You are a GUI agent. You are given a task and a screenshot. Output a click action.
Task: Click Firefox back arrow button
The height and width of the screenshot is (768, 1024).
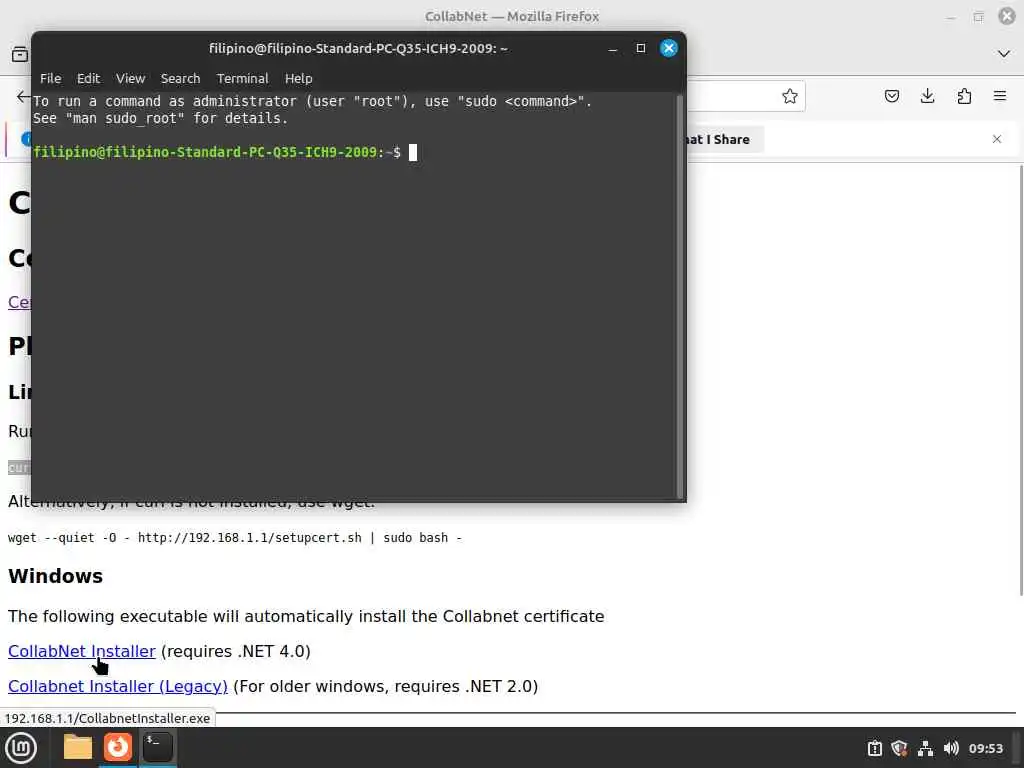[23, 97]
